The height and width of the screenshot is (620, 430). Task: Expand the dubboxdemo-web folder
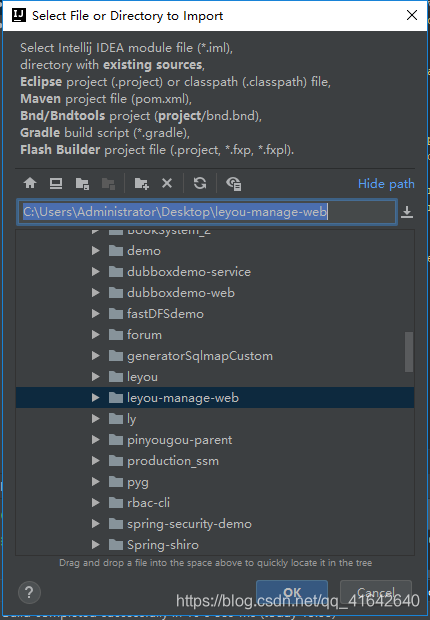point(95,293)
